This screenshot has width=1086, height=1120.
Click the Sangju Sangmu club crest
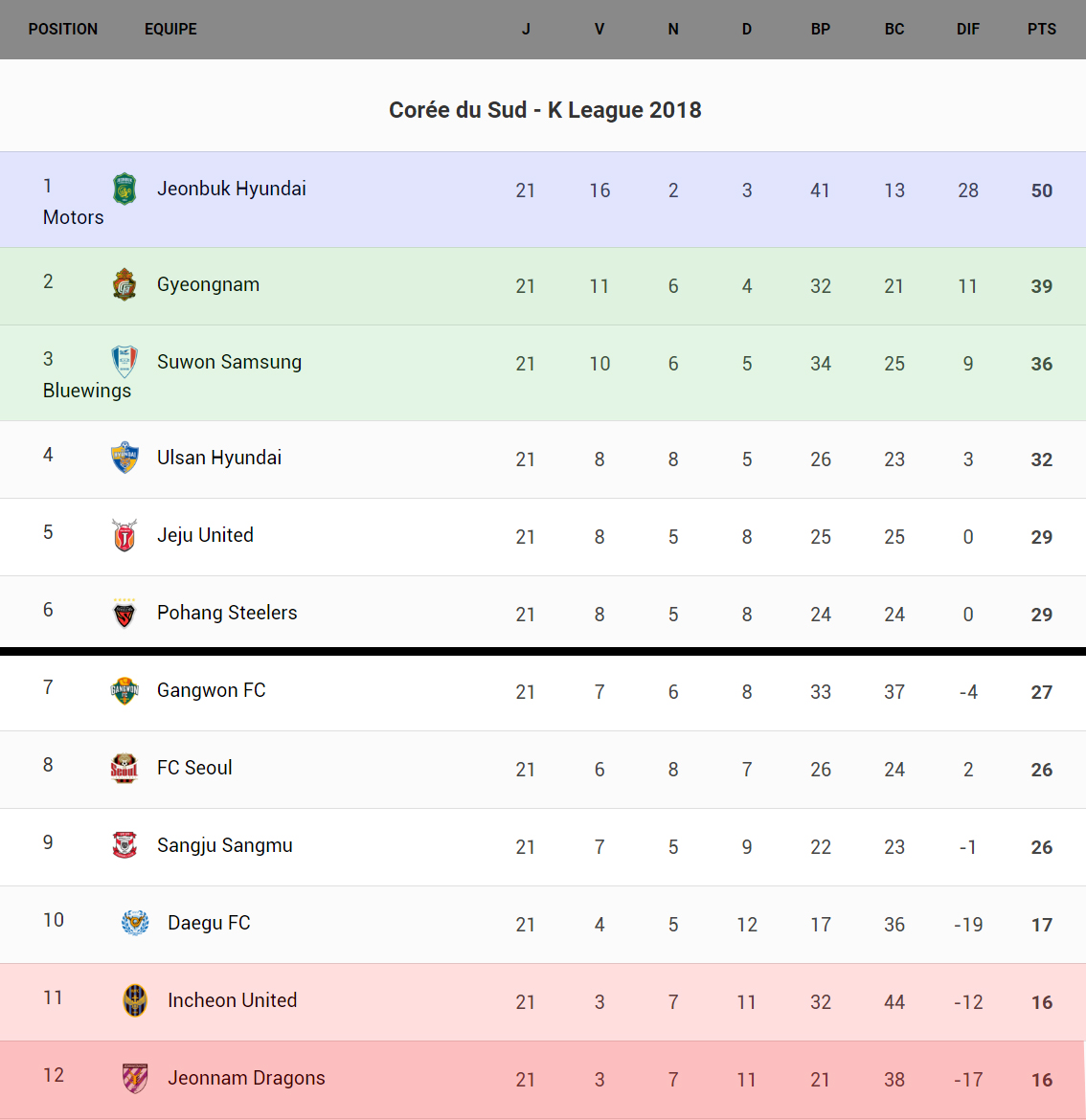[124, 845]
